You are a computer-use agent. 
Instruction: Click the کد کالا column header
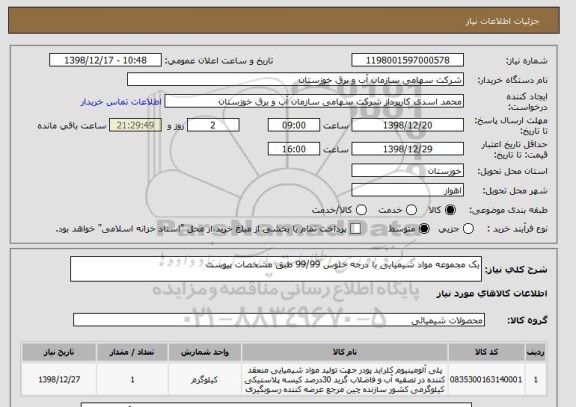tap(486, 352)
